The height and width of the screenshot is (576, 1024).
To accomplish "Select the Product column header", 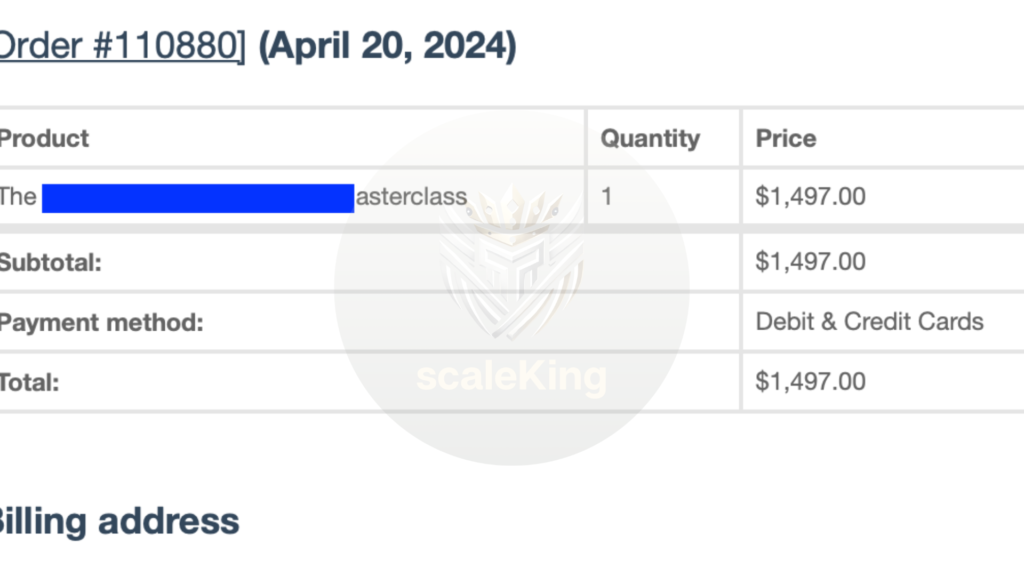I will pyautogui.click(x=44, y=138).
